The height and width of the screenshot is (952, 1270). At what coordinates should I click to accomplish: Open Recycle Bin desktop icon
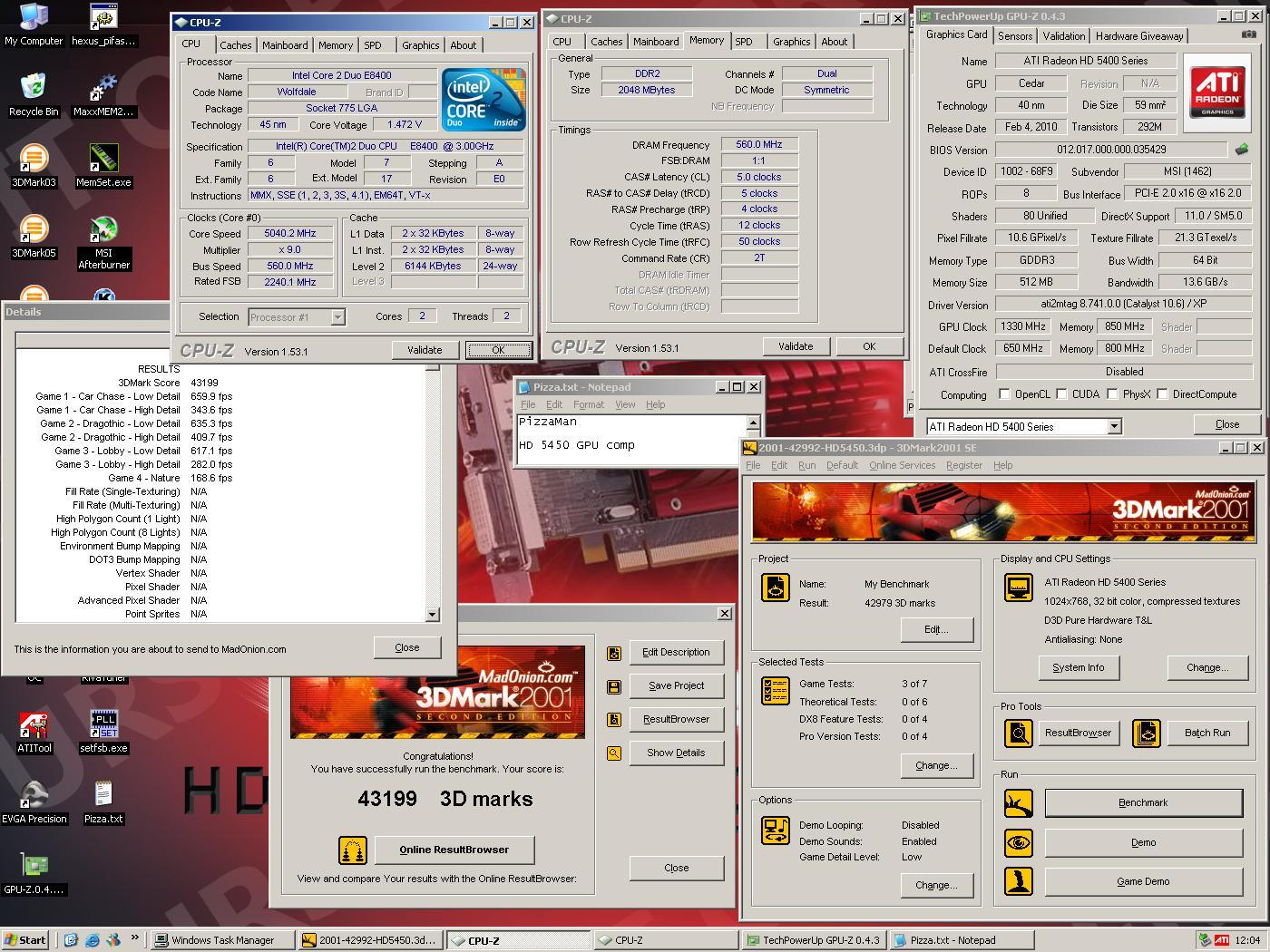(34, 95)
